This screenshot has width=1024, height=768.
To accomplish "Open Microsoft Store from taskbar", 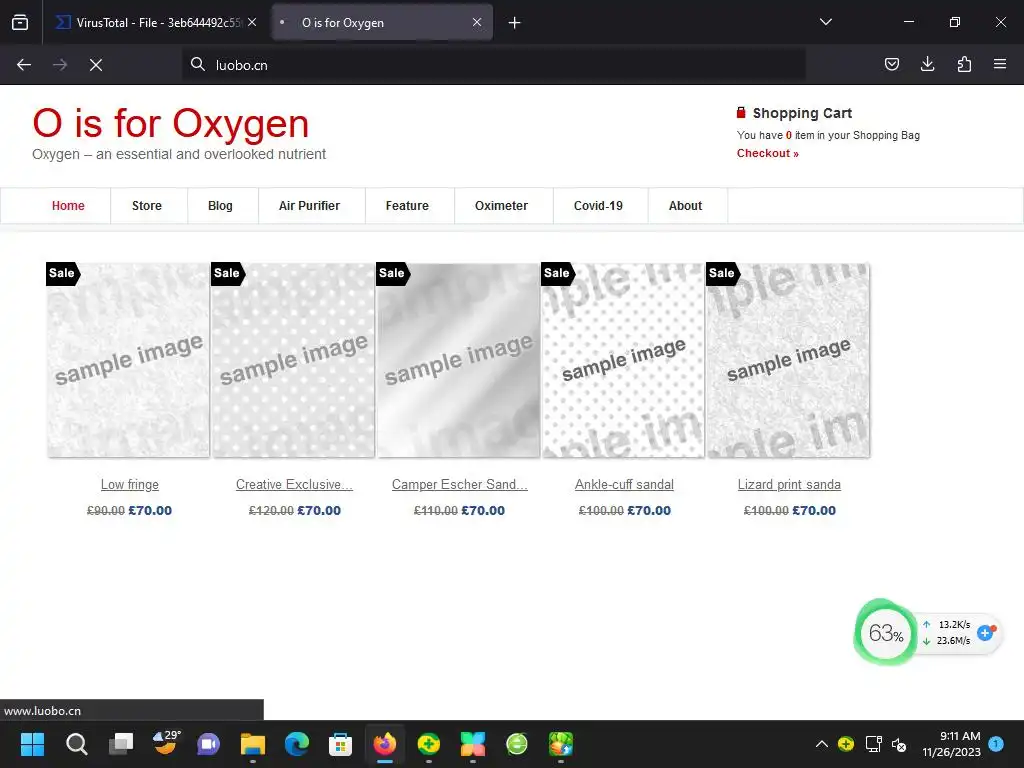I will click(340, 744).
